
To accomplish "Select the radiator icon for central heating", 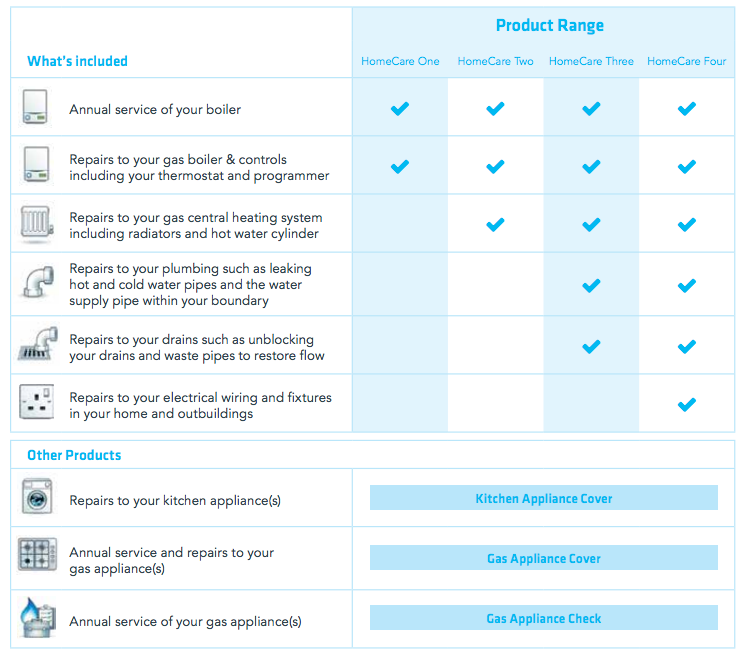I will (x=36, y=224).
